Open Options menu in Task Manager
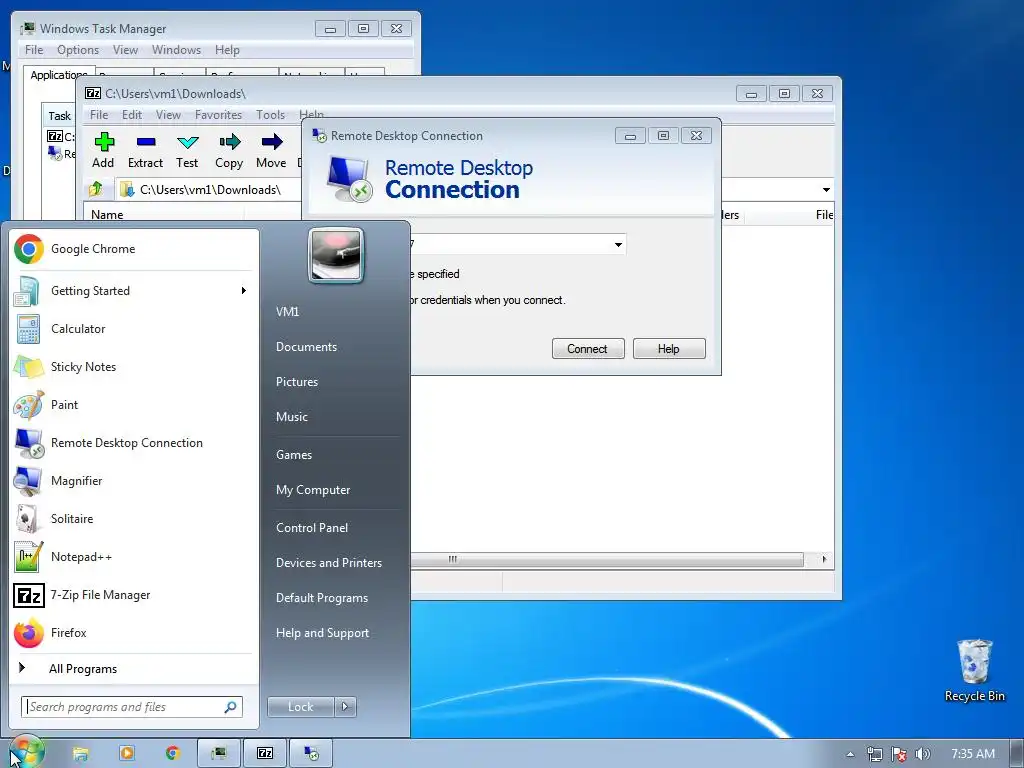The image size is (1024, 768). [78, 50]
